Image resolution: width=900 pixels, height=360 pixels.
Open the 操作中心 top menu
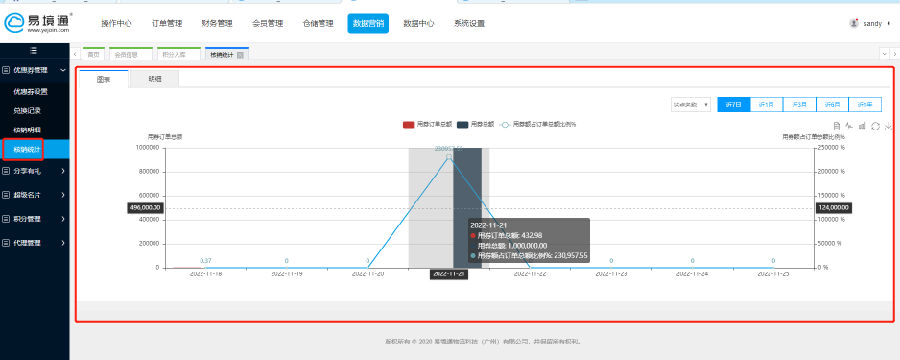pos(117,24)
